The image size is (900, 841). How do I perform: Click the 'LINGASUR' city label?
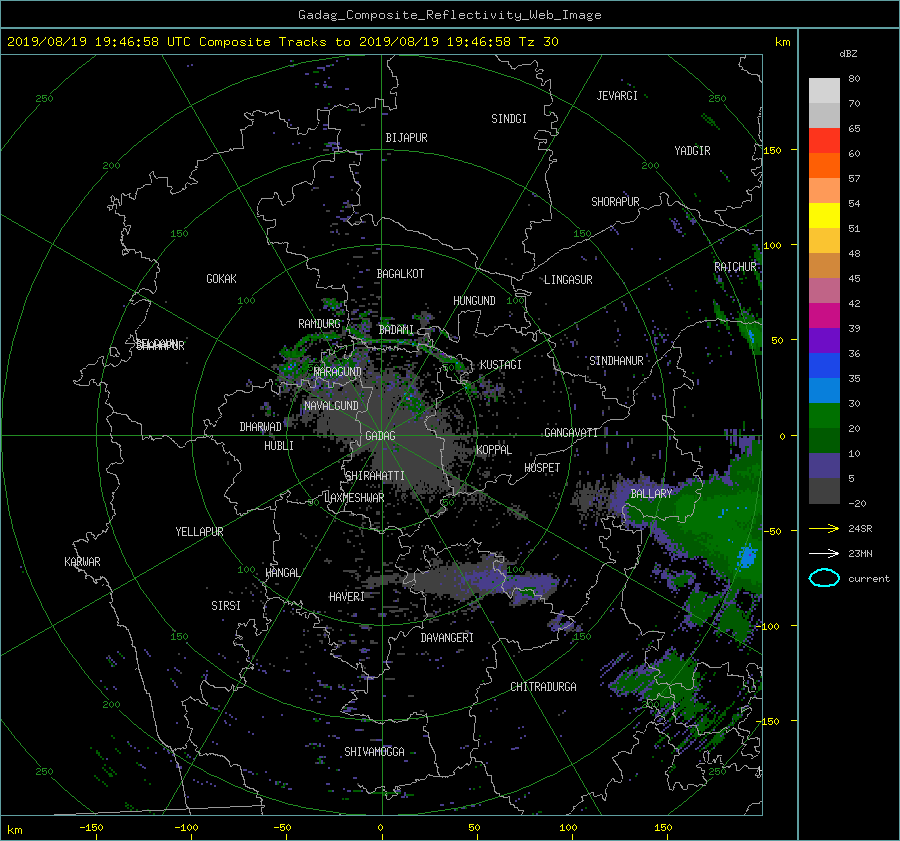(568, 280)
